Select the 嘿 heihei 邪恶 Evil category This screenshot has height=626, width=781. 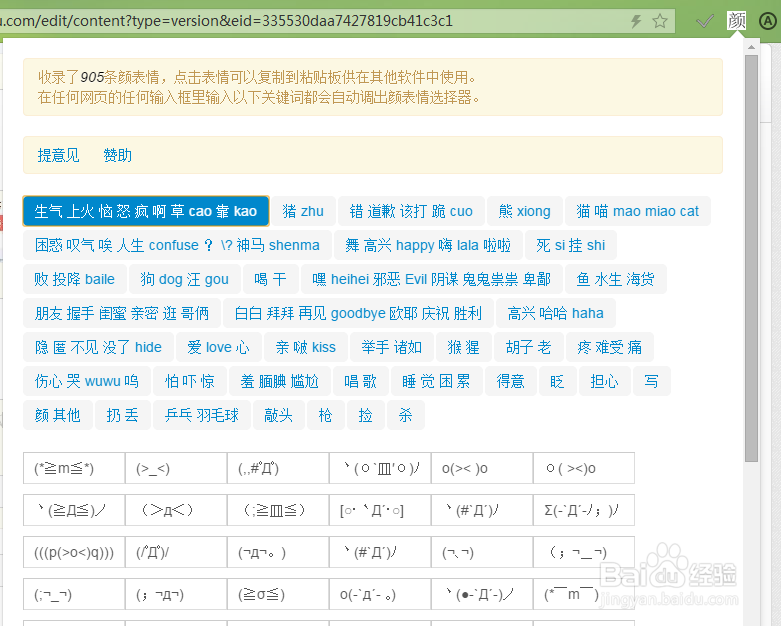pos(431,279)
